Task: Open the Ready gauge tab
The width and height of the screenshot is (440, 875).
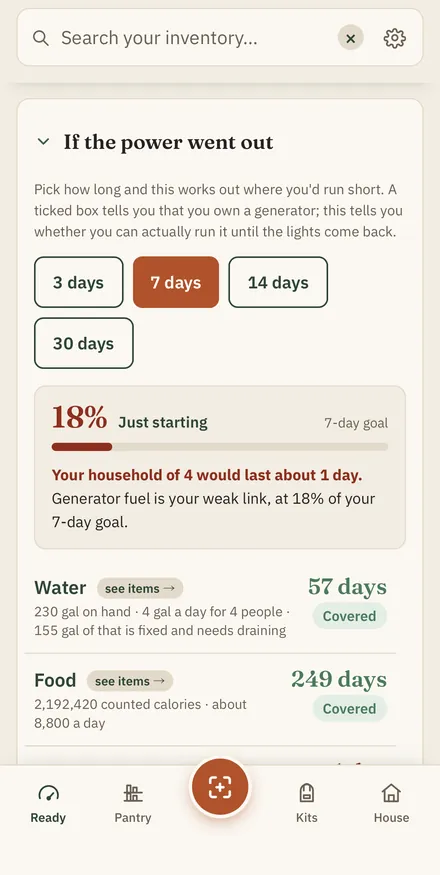Action: (48, 804)
